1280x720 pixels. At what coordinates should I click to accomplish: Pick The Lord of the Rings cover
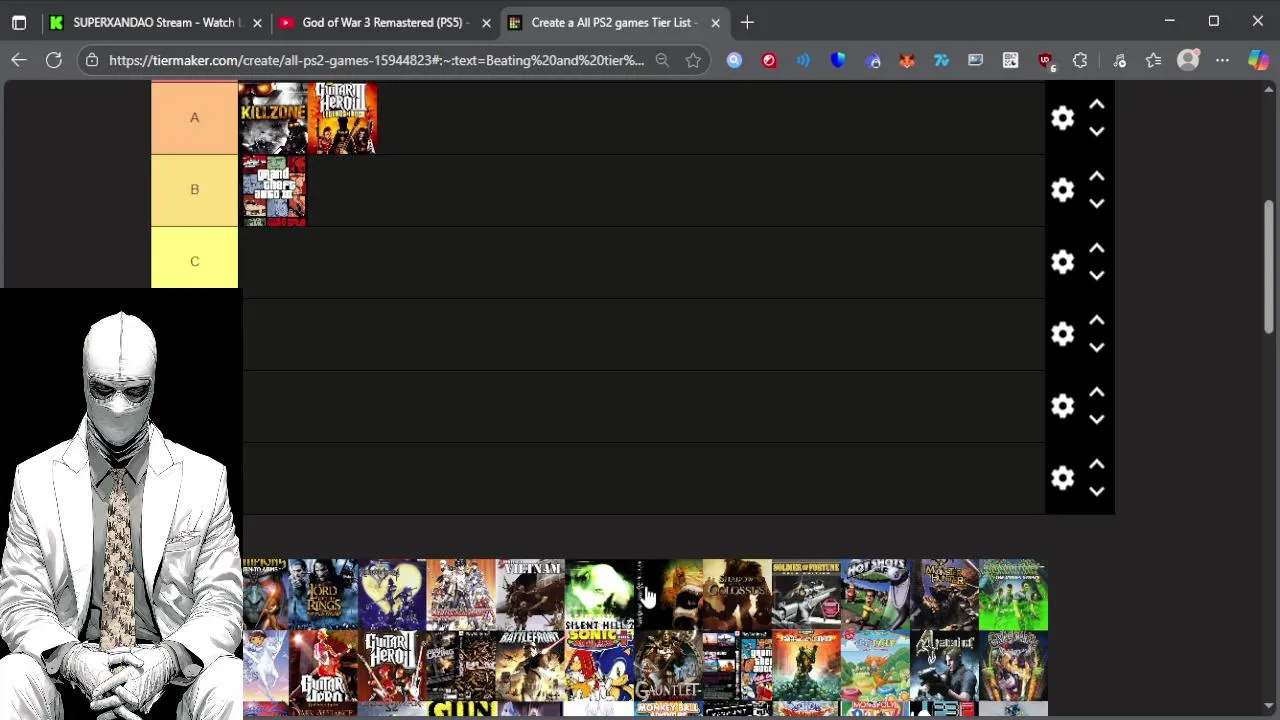coord(323,594)
